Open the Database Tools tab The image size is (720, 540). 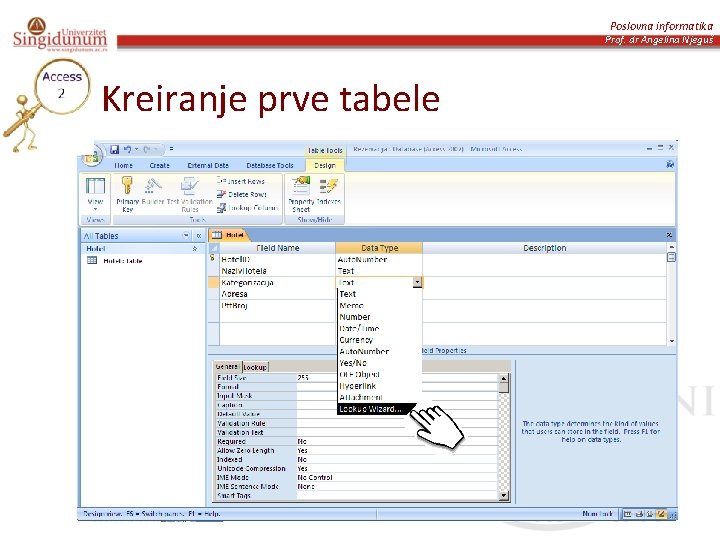tap(270, 165)
